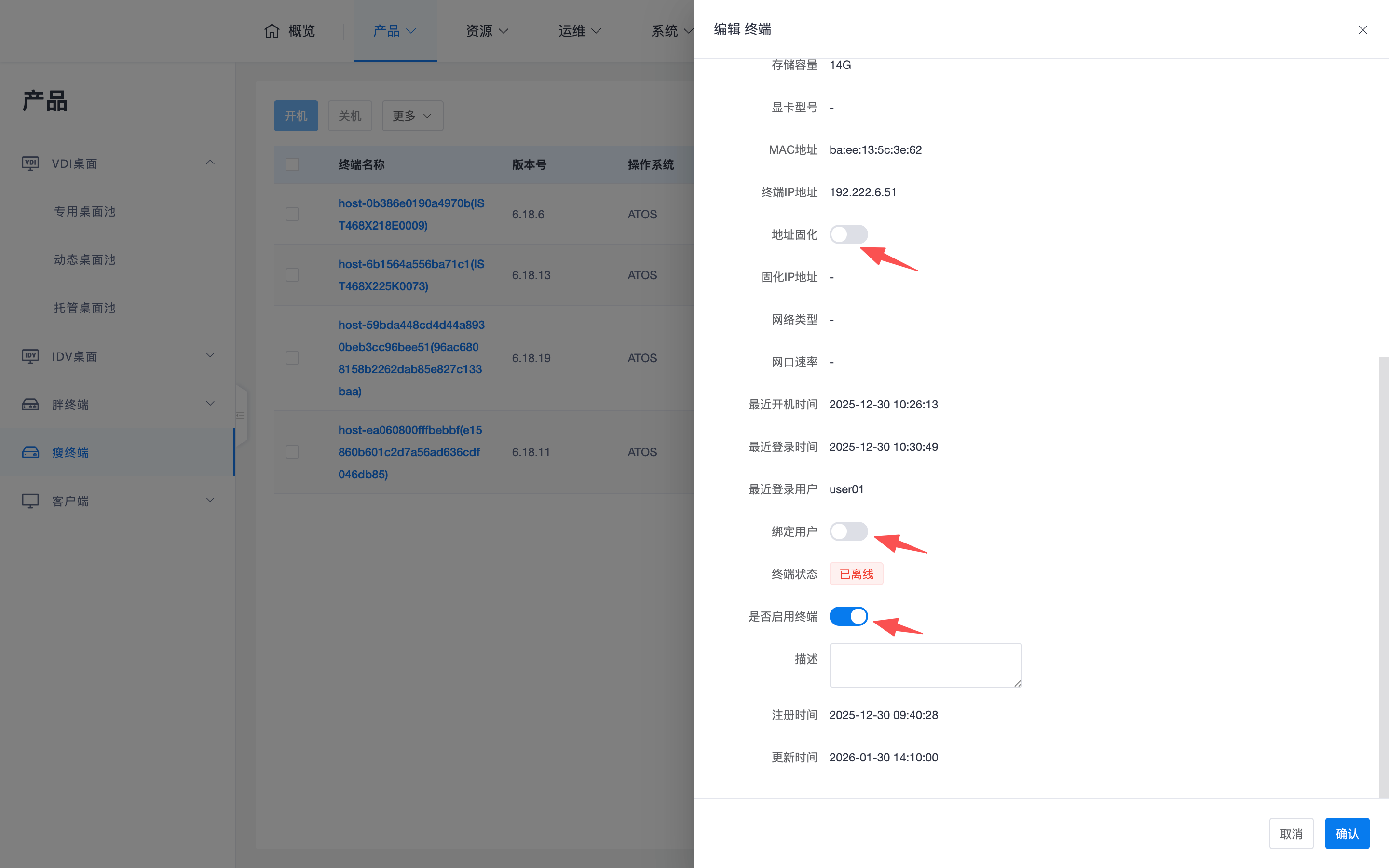Screen dimensions: 1389x868
Task: Expand the 胖终端 section chevron
Action: [210, 404]
